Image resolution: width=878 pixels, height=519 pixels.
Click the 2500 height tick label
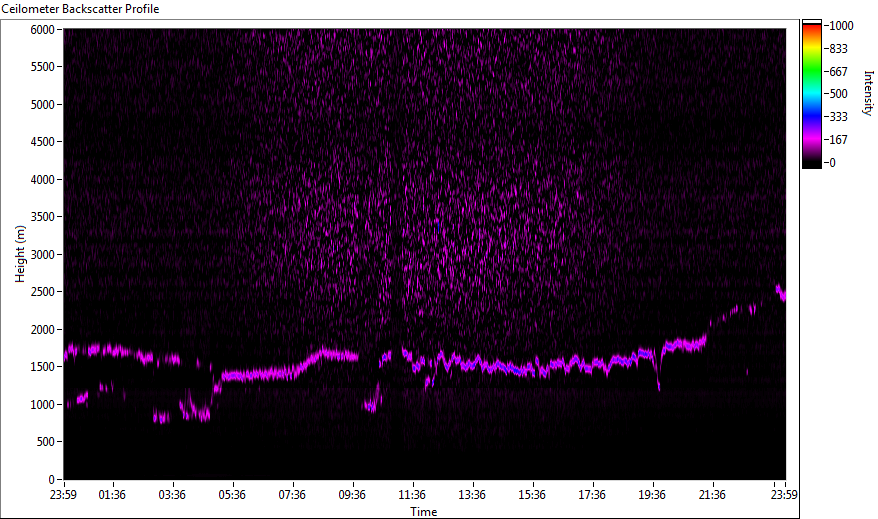click(x=43, y=292)
